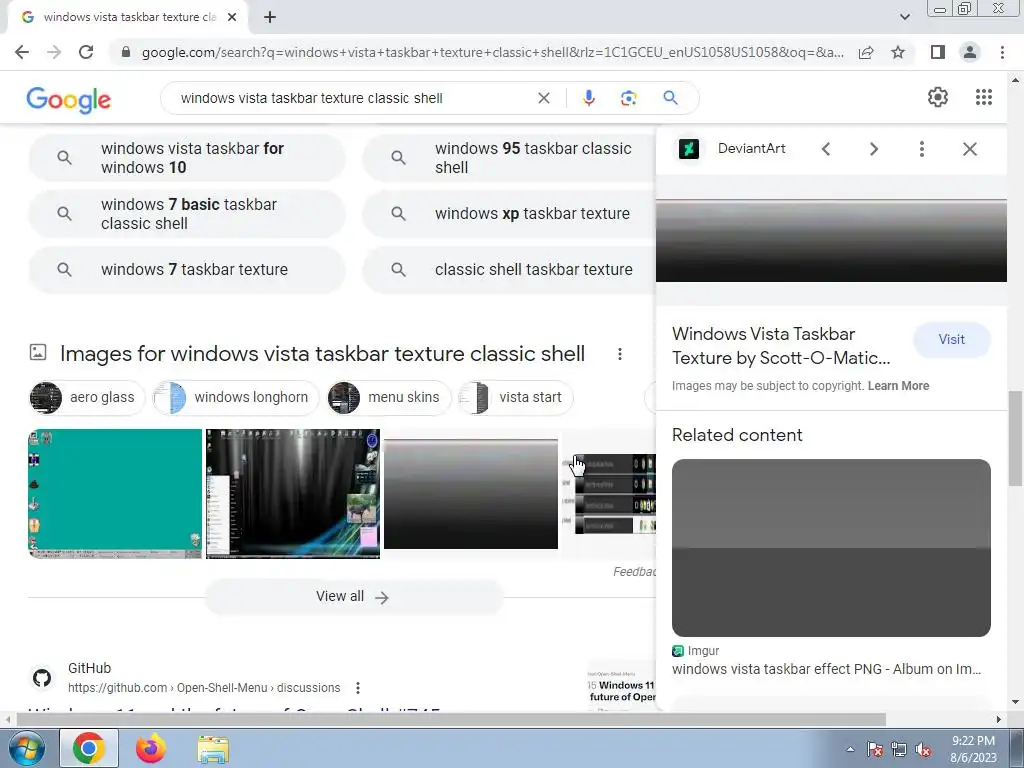Switch to Chrome in the taskbar

tap(89, 748)
